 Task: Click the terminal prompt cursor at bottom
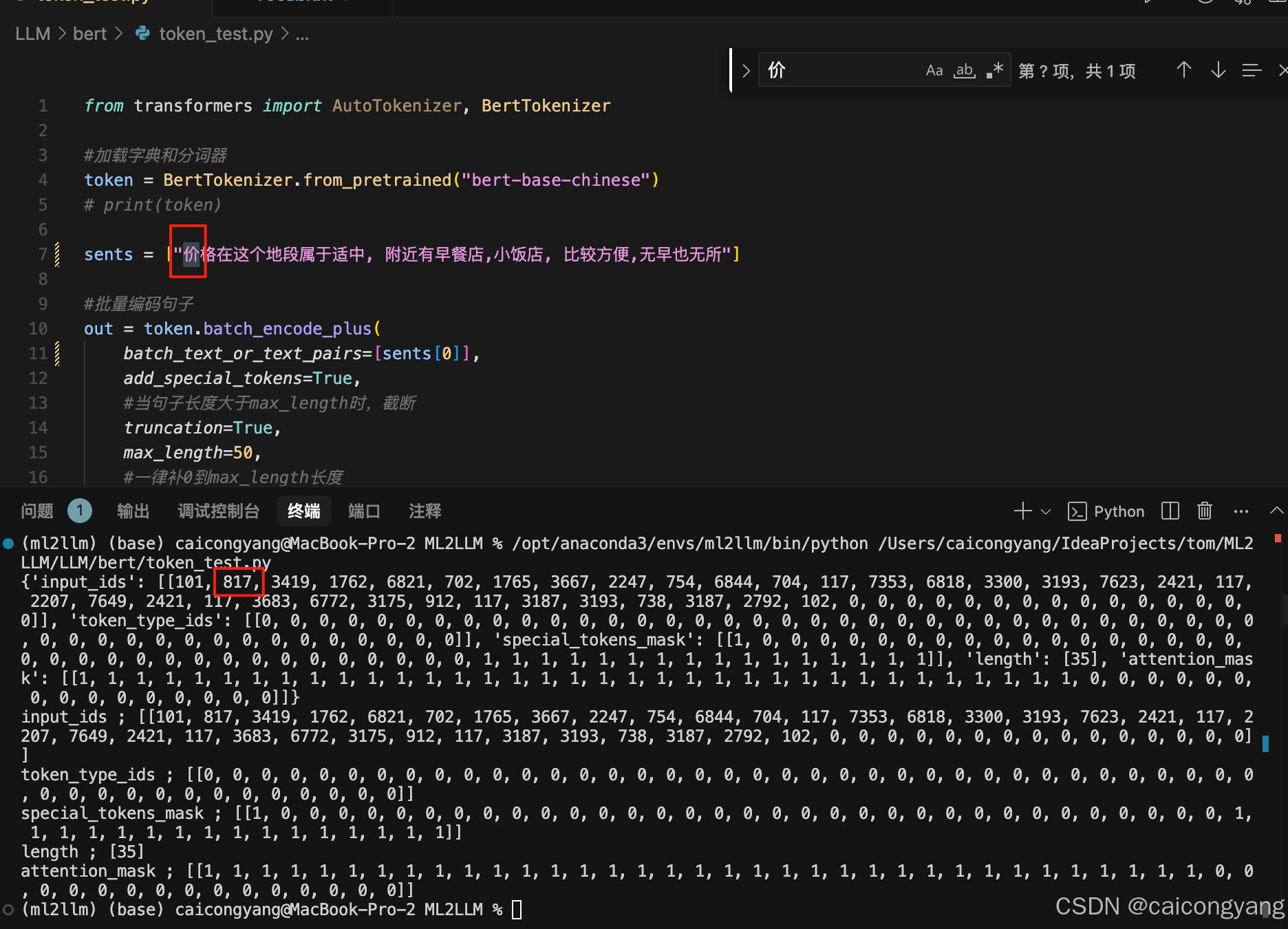[517, 910]
